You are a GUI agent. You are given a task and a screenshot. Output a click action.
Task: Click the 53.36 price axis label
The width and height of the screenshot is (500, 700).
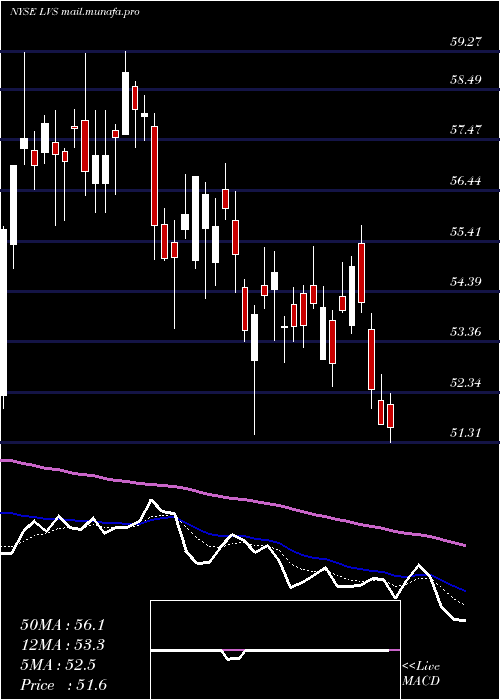tap(465, 332)
